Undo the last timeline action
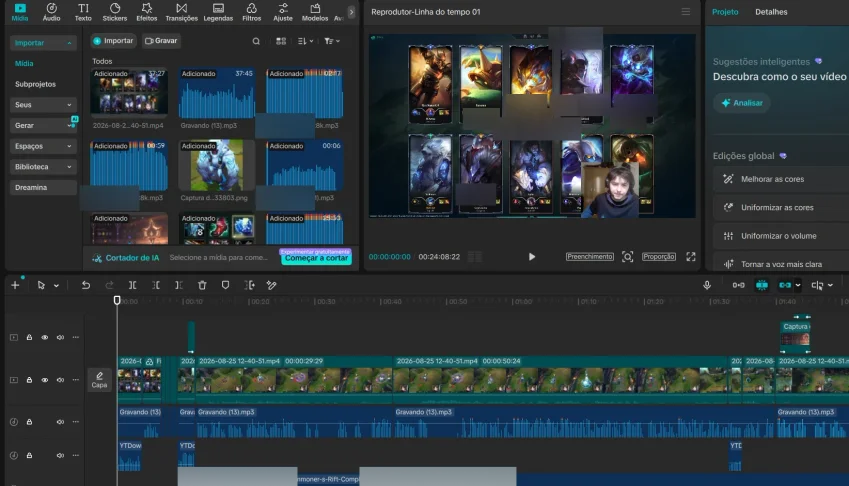 (x=86, y=285)
